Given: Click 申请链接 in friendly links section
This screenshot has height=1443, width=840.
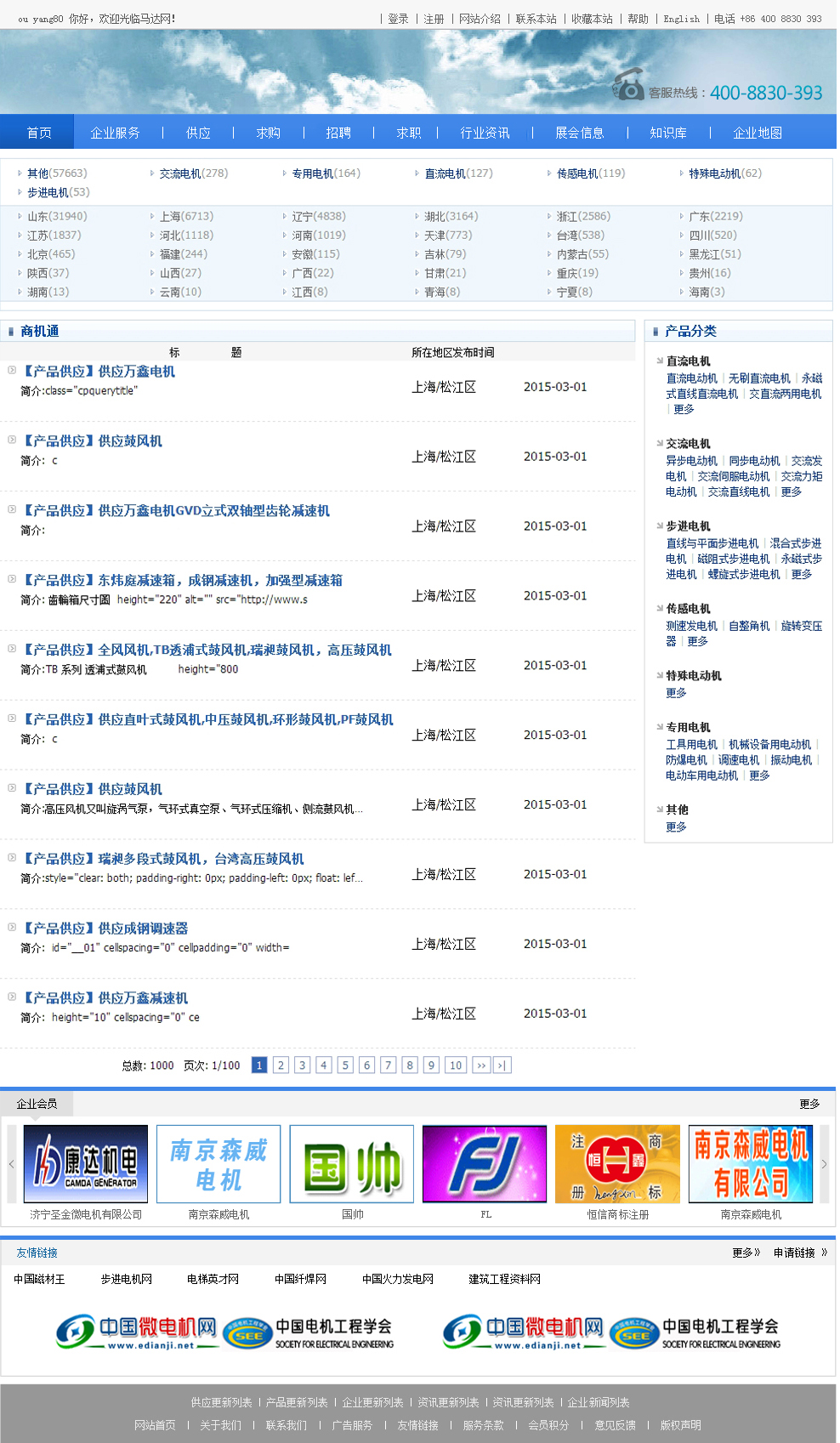Looking at the screenshot, I should 794,1253.
